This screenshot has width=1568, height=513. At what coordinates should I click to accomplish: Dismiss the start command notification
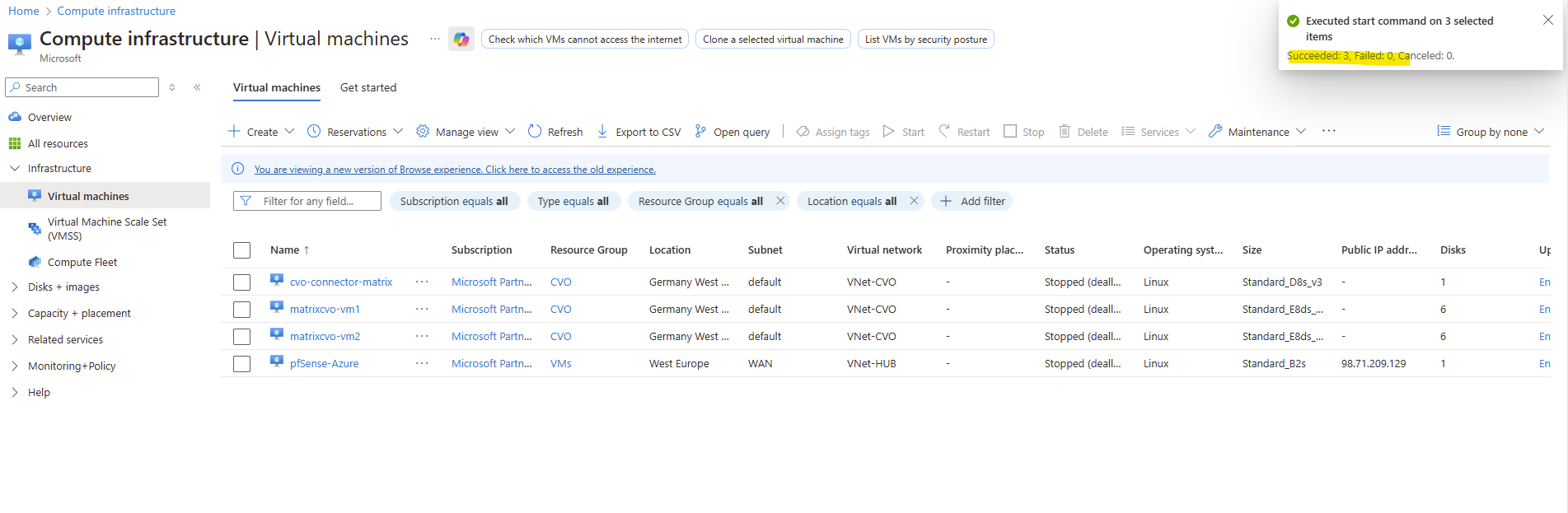pyautogui.click(x=1547, y=21)
